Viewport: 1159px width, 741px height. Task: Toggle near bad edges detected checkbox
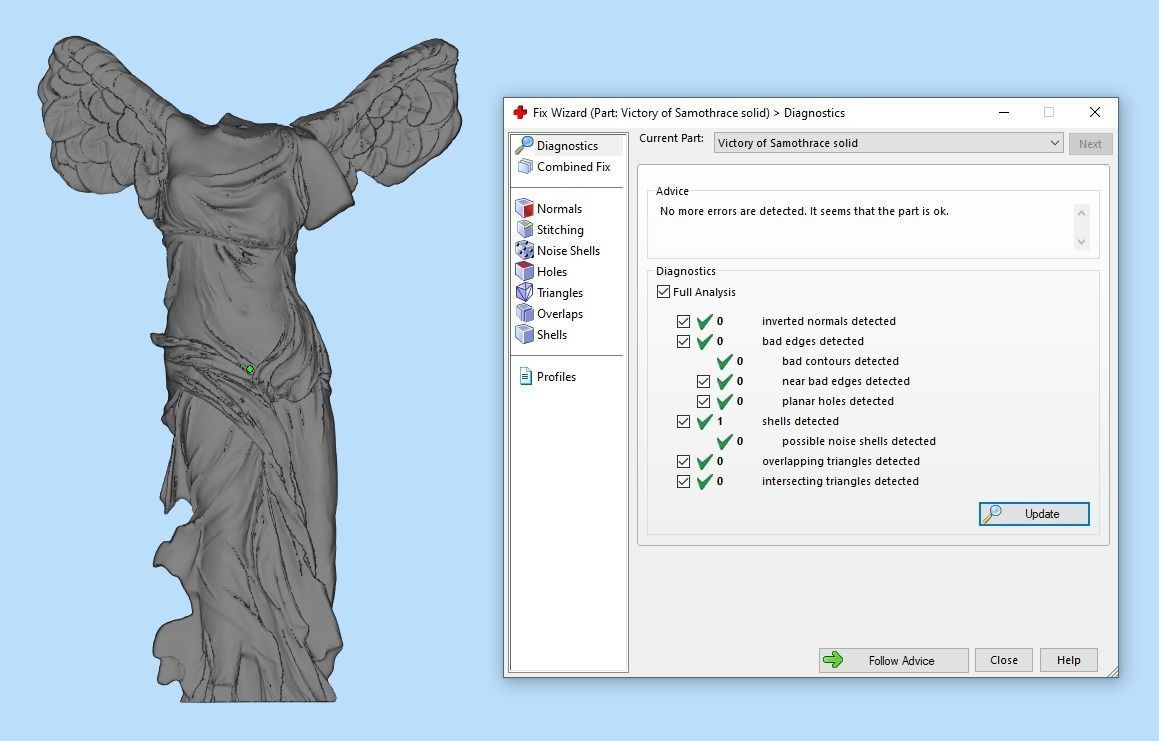[703, 381]
